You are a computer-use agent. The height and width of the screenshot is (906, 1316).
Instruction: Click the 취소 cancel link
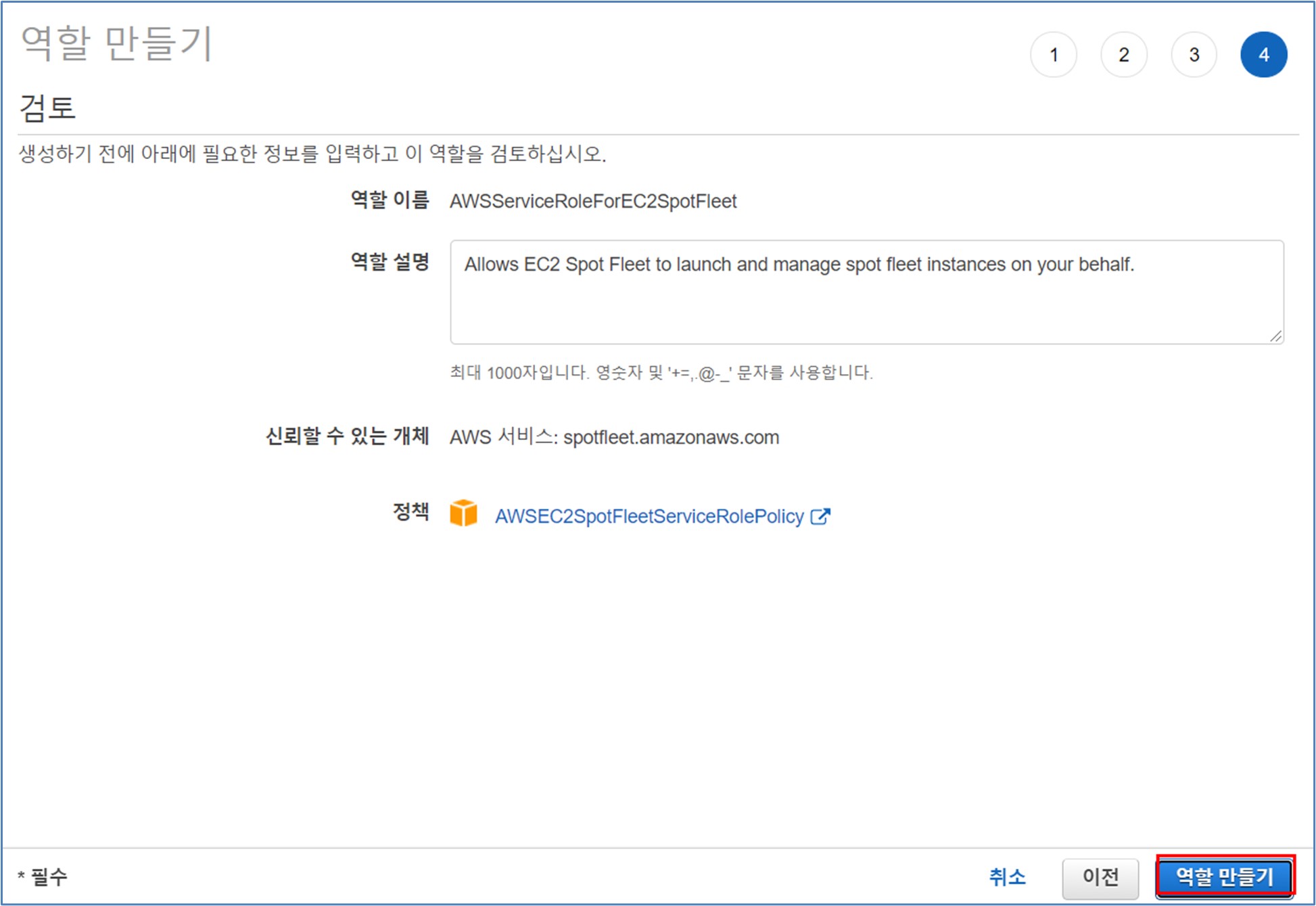click(1007, 877)
